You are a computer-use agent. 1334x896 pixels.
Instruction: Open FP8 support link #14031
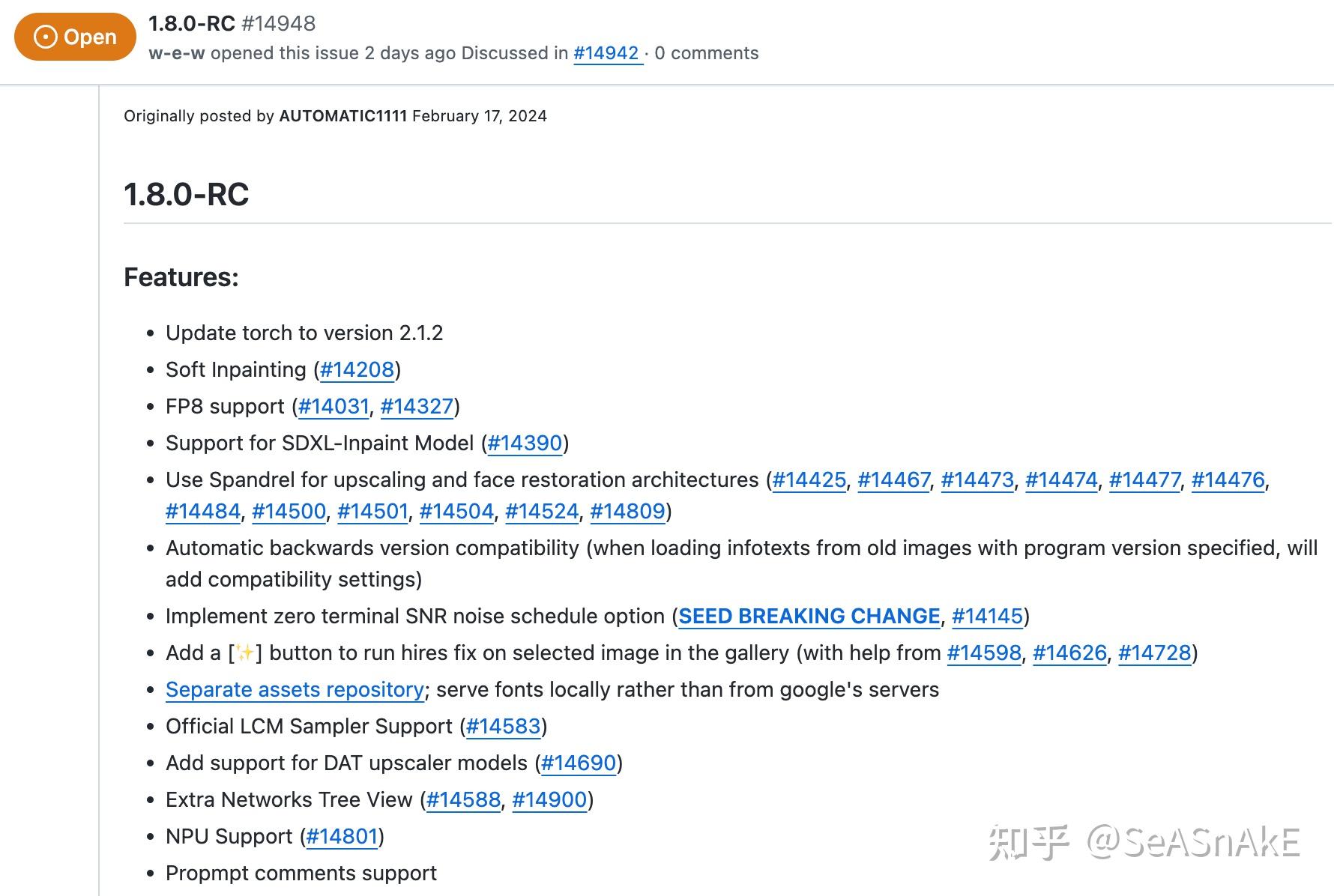click(332, 406)
